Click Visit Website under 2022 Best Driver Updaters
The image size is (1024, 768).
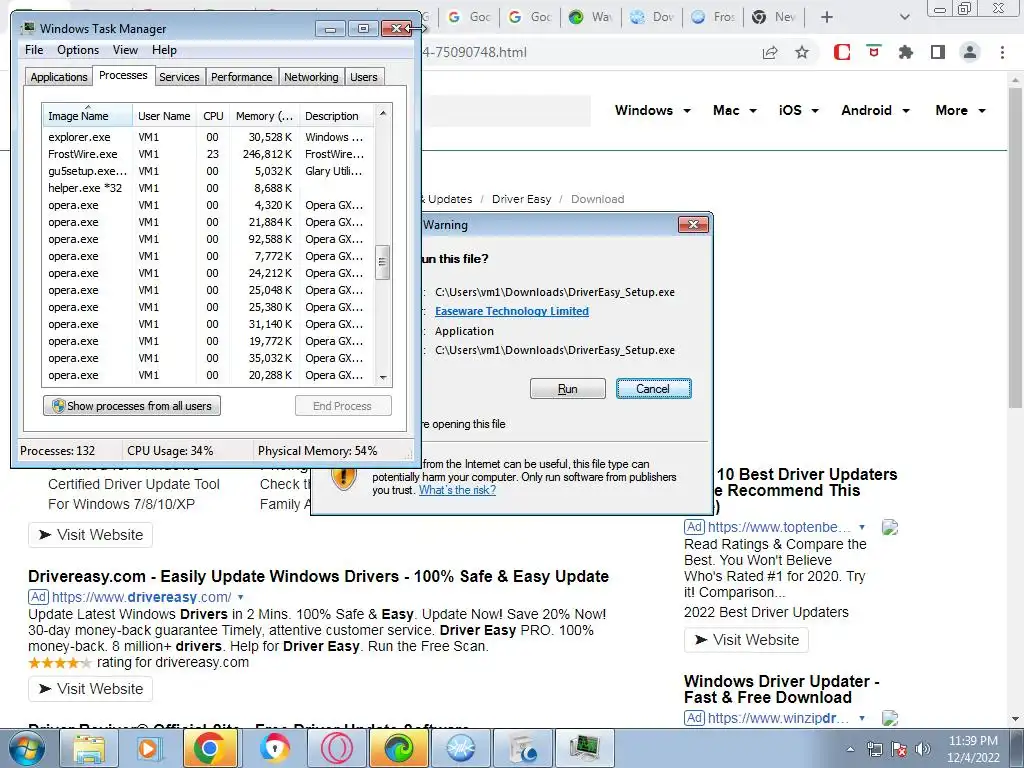point(746,640)
